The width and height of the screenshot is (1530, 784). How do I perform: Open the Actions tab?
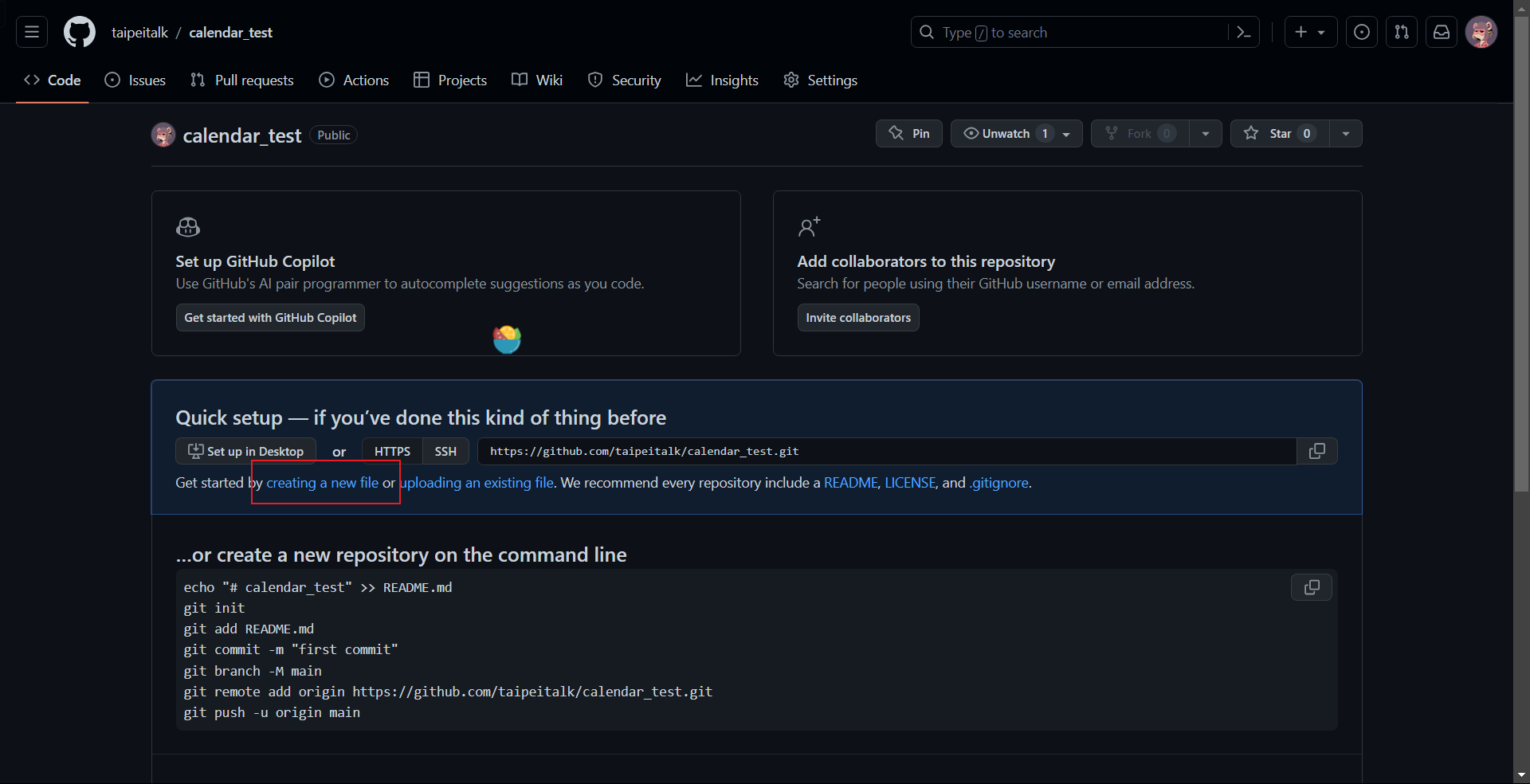pyautogui.click(x=354, y=80)
